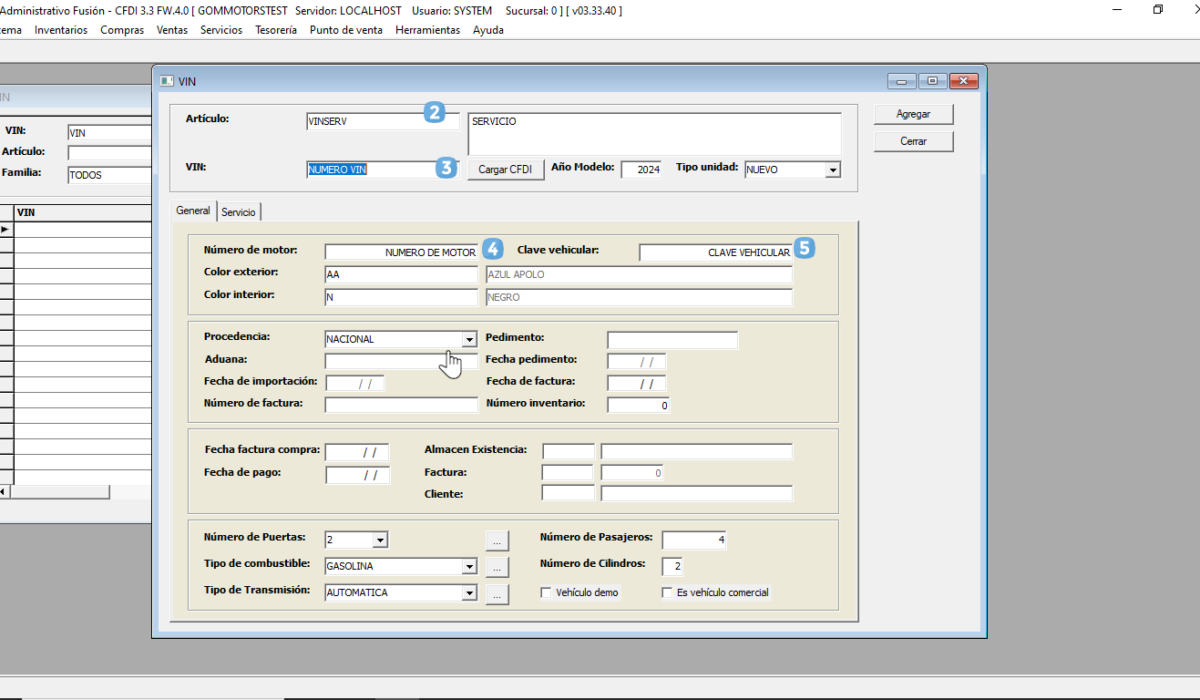Viewport: 1200px width, 700px height.
Task: Expand the Procedencia dropdown
Action: coord(469,340)
